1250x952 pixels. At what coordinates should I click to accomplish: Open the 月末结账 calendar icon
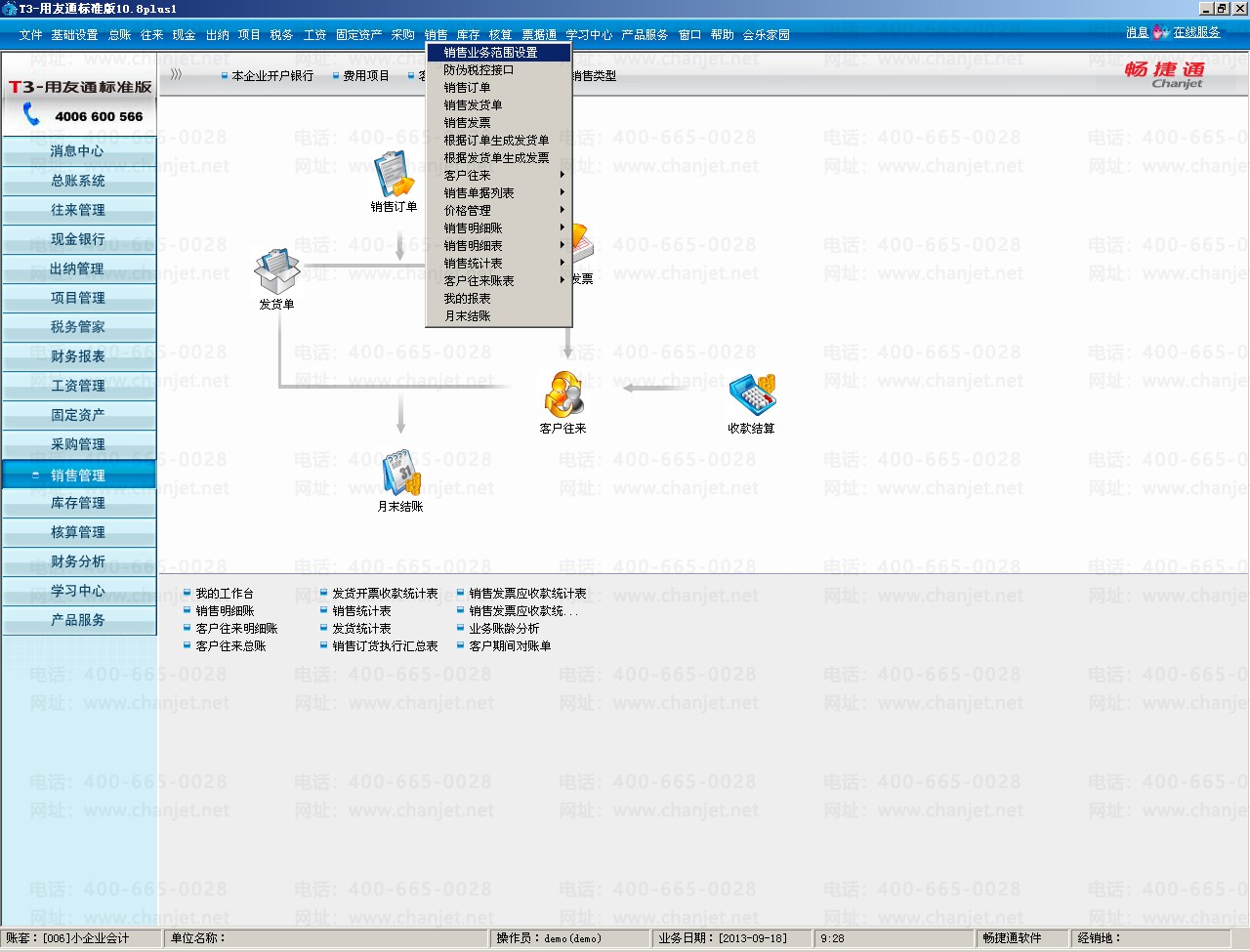pyautogui.click(x=400, y=473)
